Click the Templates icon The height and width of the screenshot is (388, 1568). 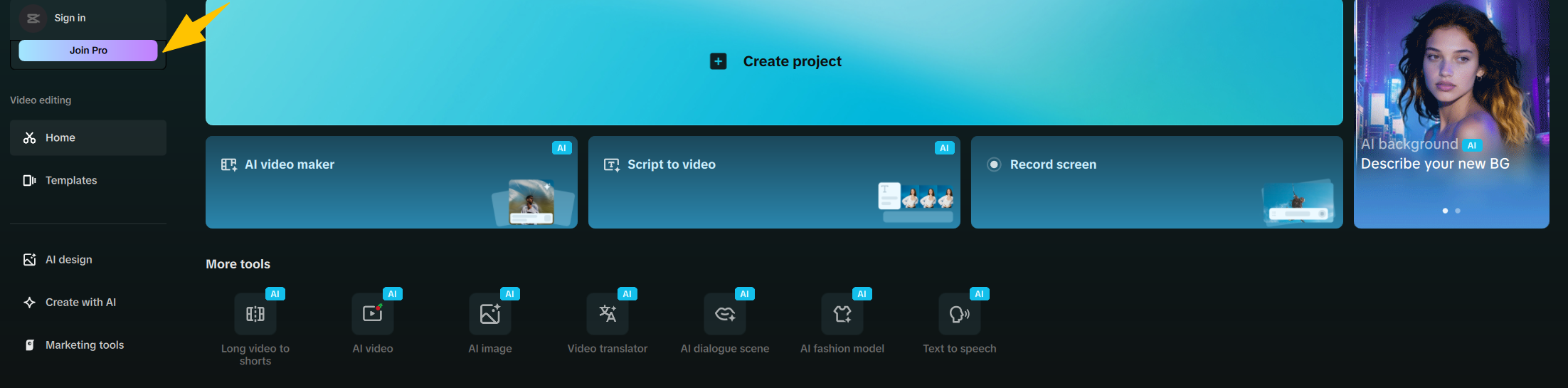coord(29,180)
